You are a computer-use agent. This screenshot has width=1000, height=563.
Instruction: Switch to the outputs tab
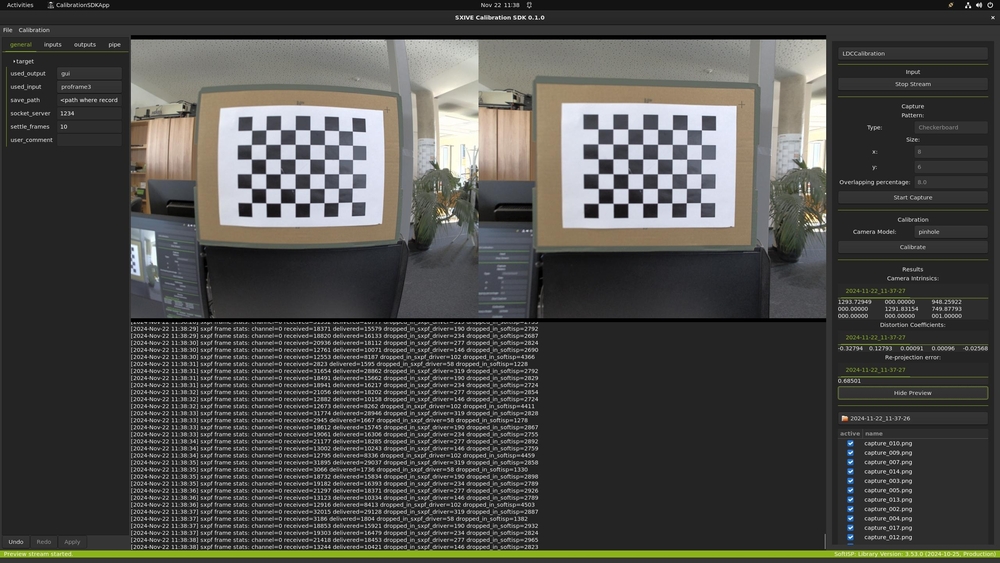point(85,44)
